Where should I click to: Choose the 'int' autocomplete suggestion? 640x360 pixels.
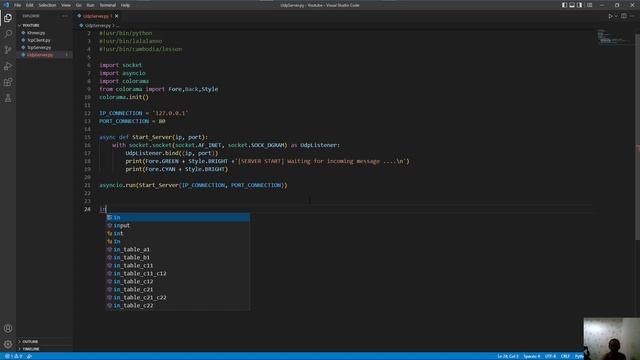click(x=178, y=233)
